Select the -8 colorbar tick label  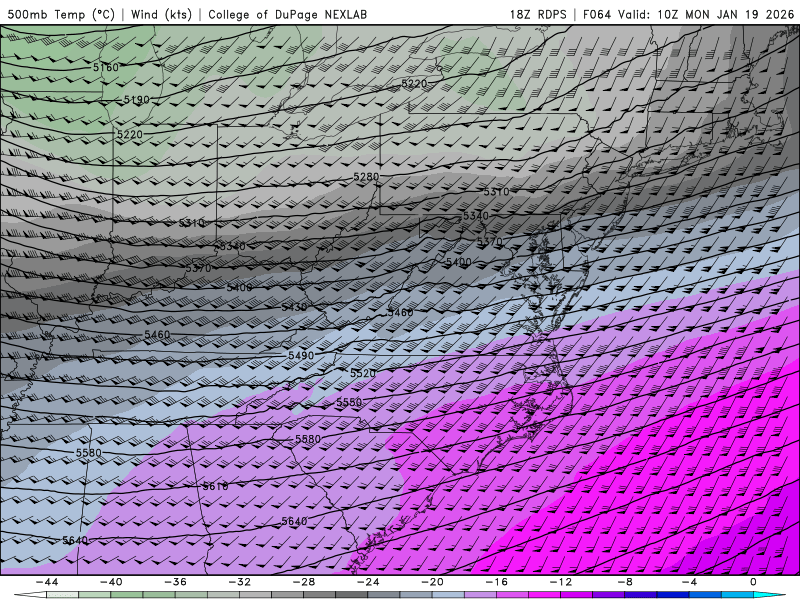(x=626, y=582)
